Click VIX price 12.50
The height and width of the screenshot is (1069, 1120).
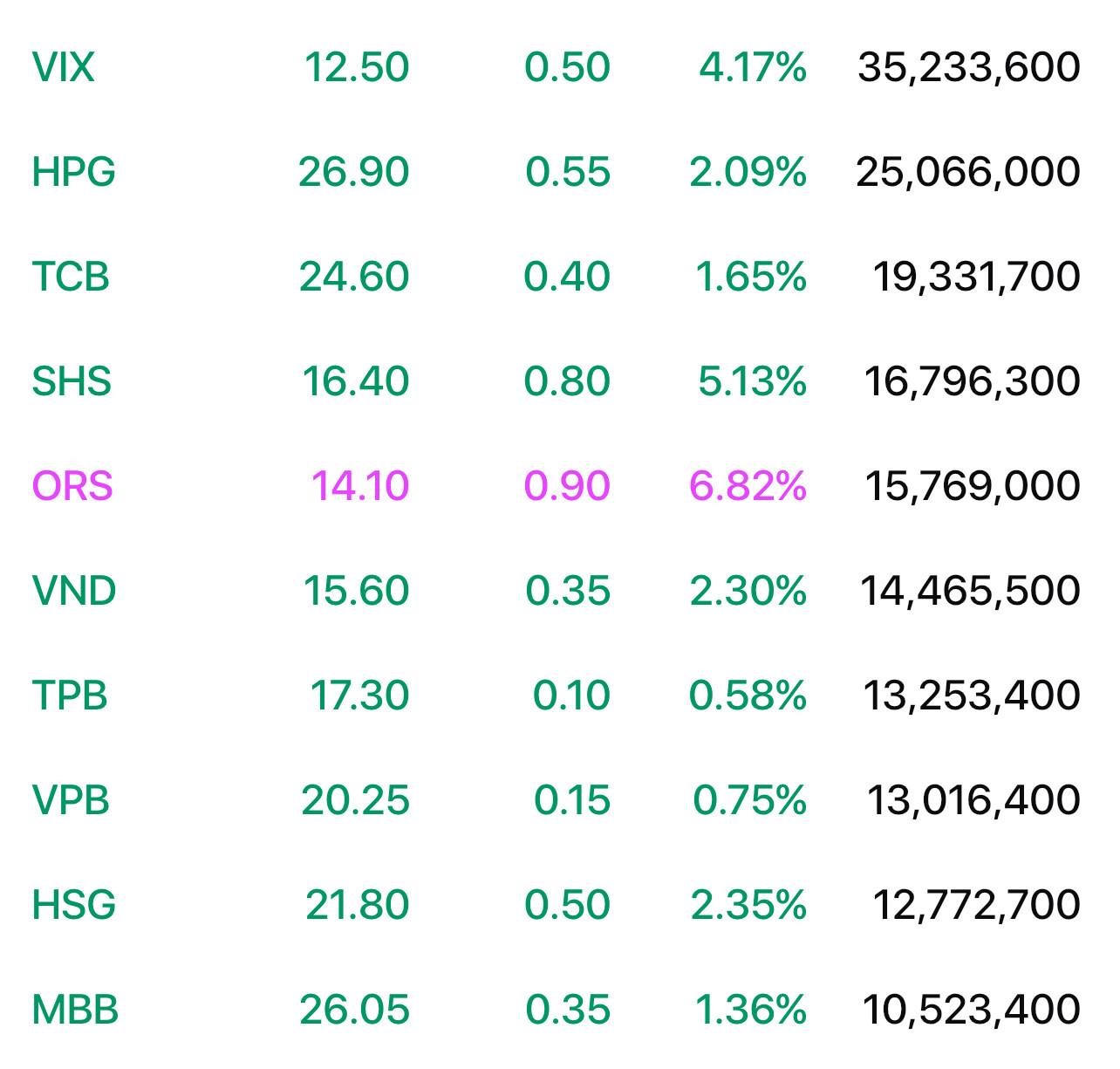pyautogui.click(x=357, y=67)
